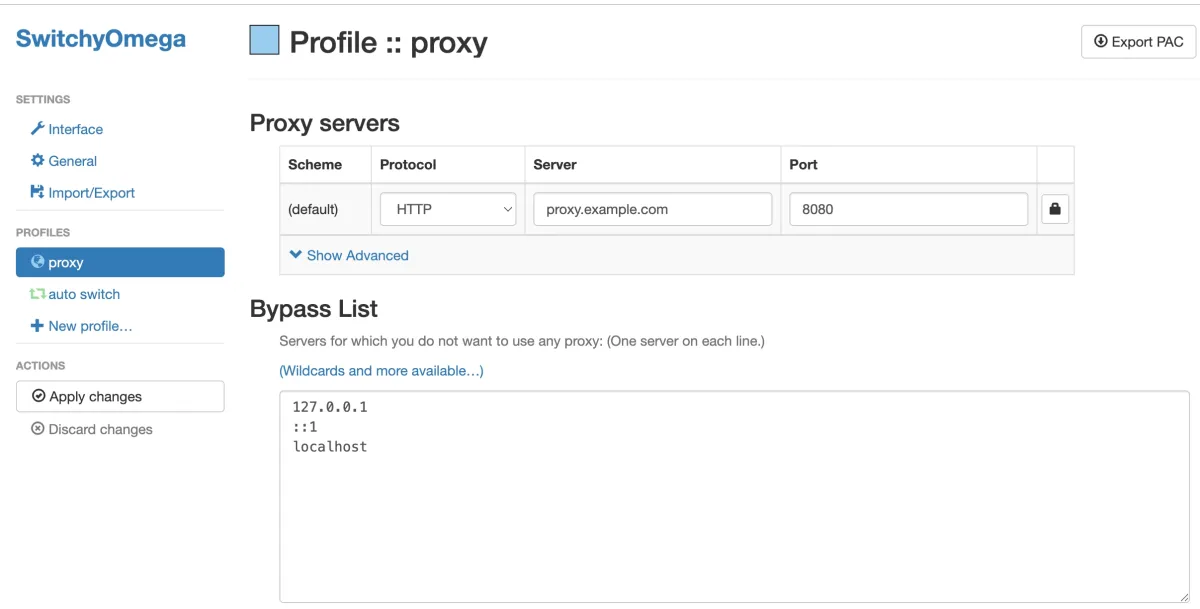Click the Proxy servers heading
The width and height of the screenshot is (1200, 609).
coord(325,123)
